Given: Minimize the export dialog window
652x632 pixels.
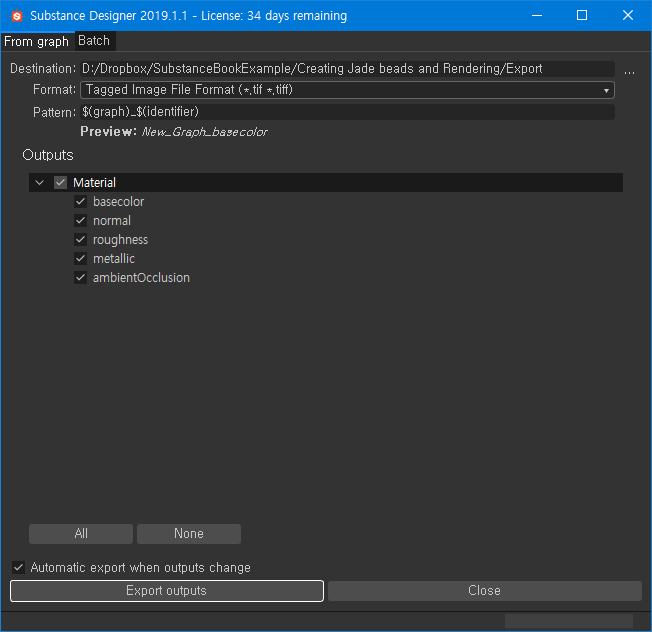Looking at the screenshot, I should click(537, 16).
